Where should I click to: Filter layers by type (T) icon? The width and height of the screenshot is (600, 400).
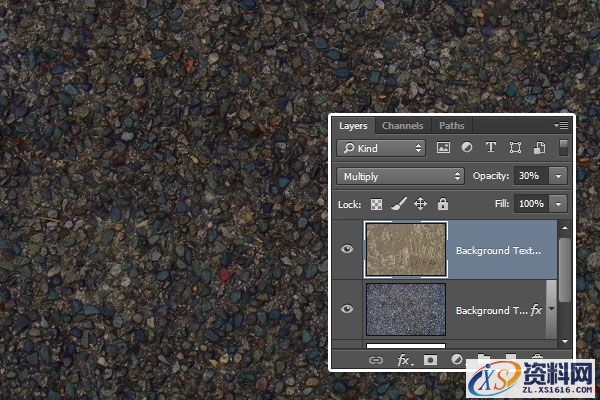pyautogui.click(x=491, y=148)
